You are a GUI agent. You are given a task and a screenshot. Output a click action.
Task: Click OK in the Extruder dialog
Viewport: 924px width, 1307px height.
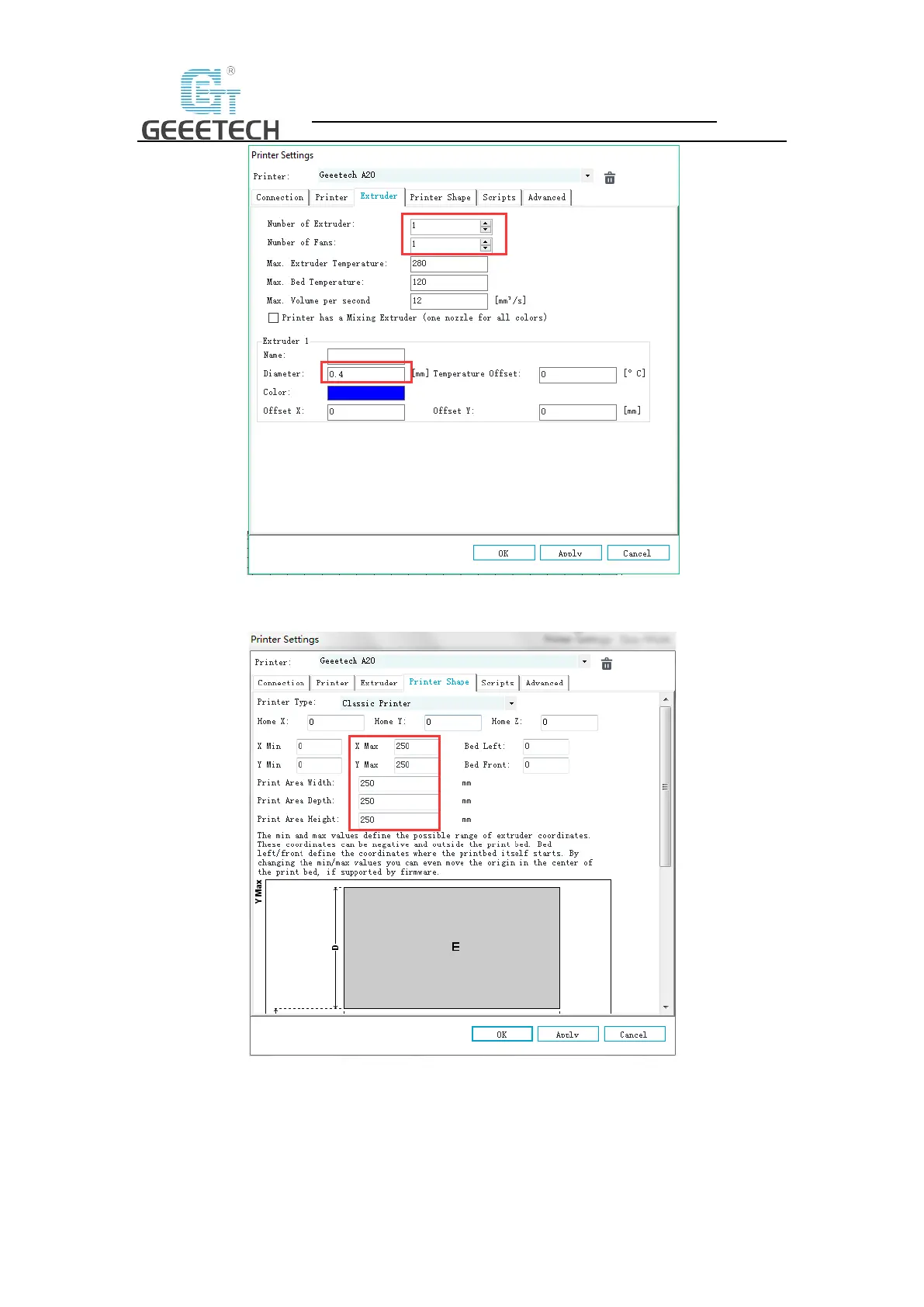[504, 553]
